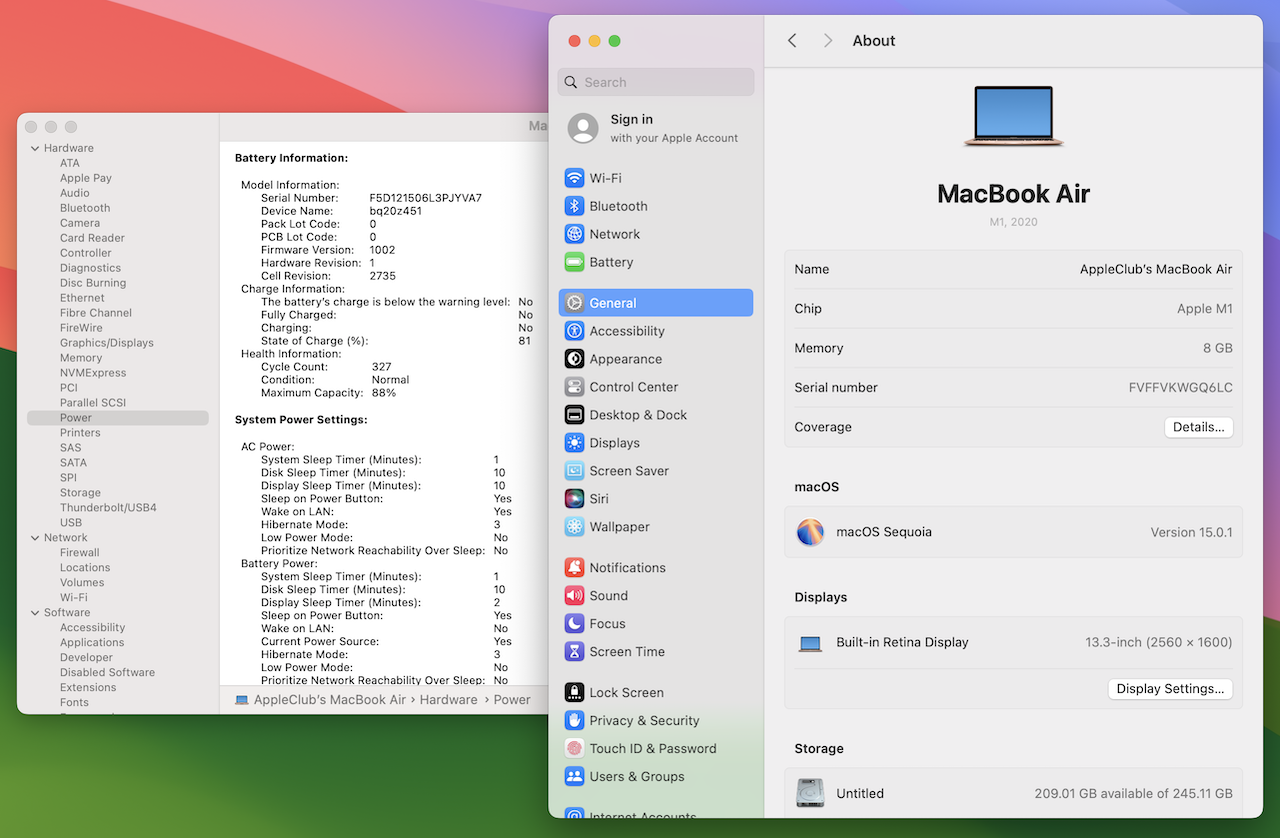Select Disabled Software in System Information

click(107, 673)
